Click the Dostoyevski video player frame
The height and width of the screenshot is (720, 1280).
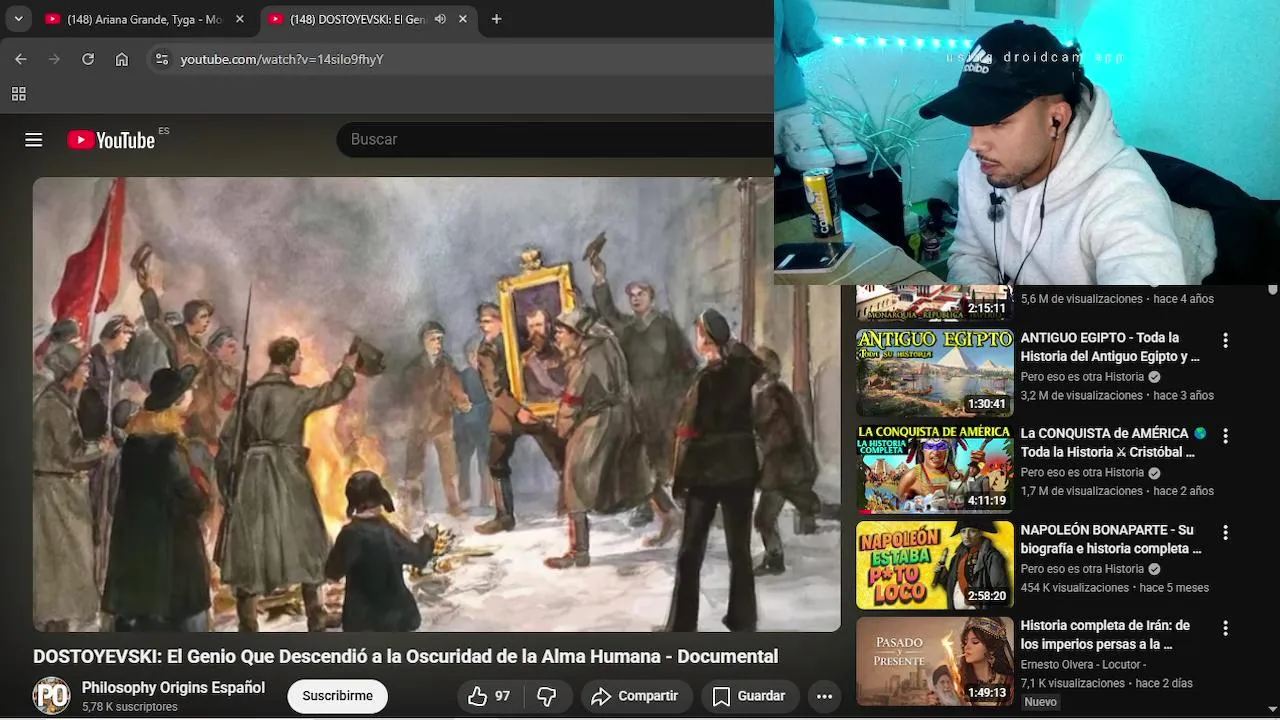[437, 405]
